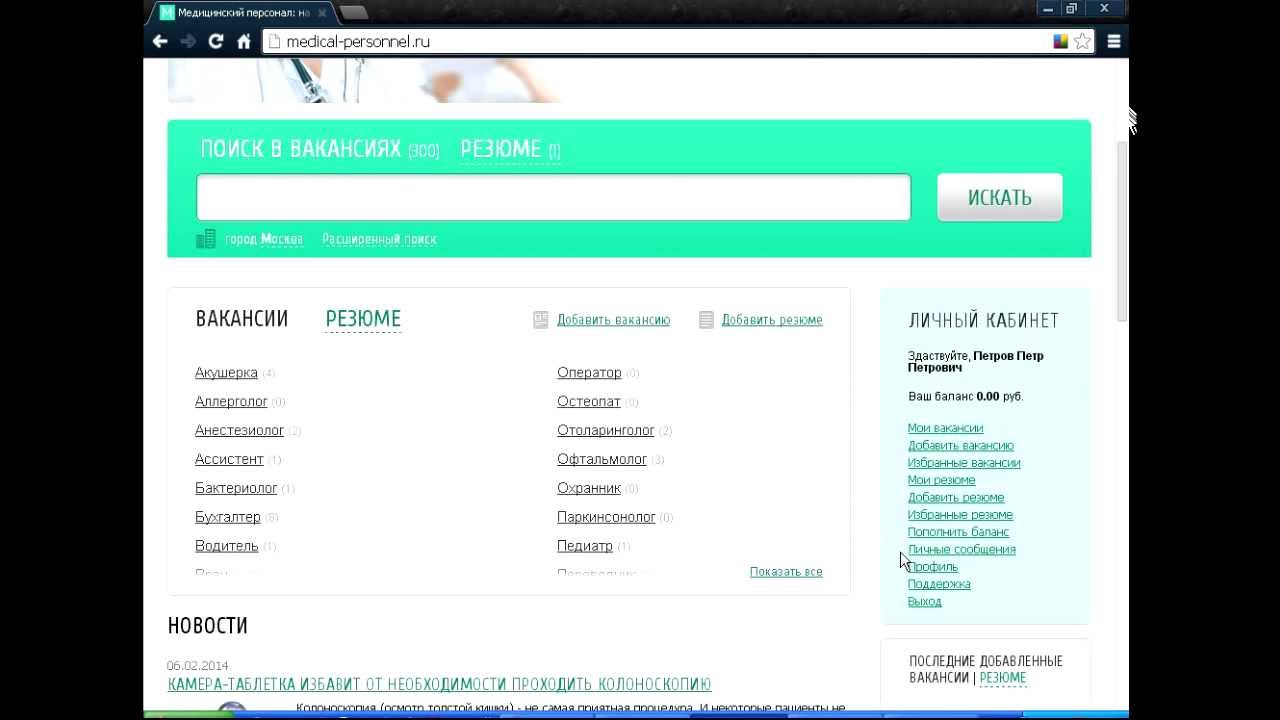Open the Остеопат category

click(589, 402)
